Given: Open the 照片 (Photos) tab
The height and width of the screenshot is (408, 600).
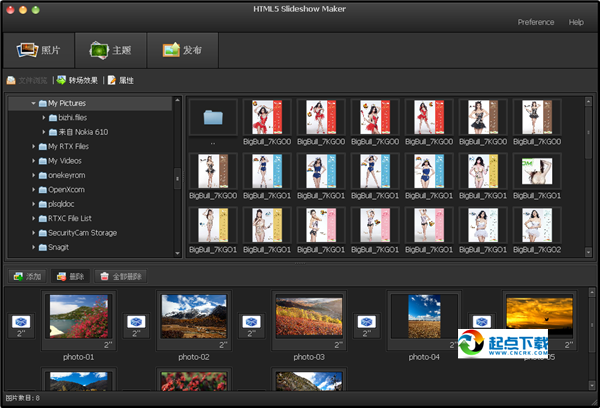Looking at the screenshot, I should coord(41,49).
